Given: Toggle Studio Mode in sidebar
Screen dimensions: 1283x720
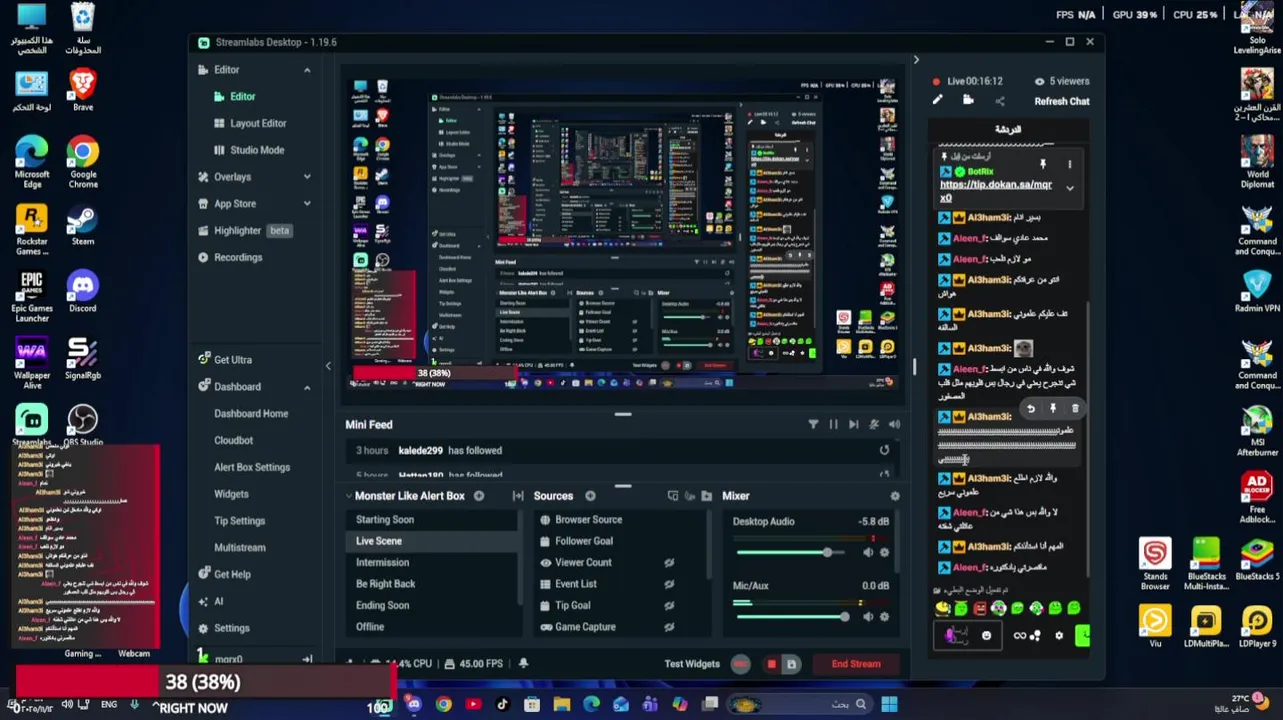Looking at the screenshot, I should pos(257,150).
